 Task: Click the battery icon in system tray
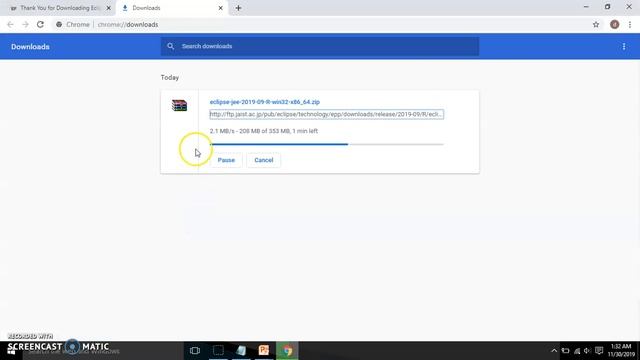[565, 351]
